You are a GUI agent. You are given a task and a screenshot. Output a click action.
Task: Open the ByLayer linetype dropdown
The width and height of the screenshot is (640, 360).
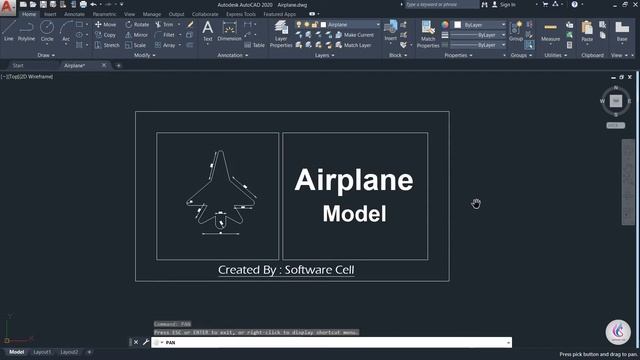tap(503, 45)
